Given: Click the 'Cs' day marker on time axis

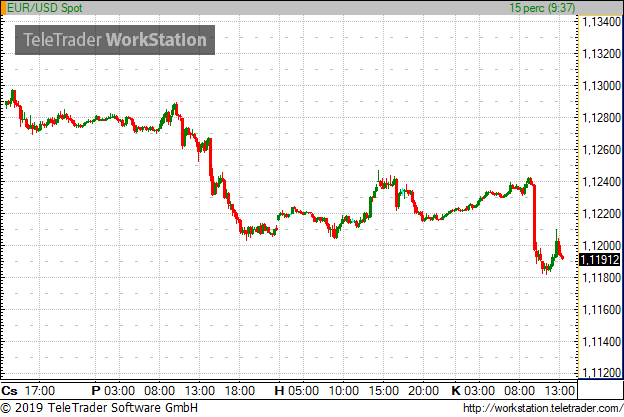Looking at the screenshot, I should (9, 391).
